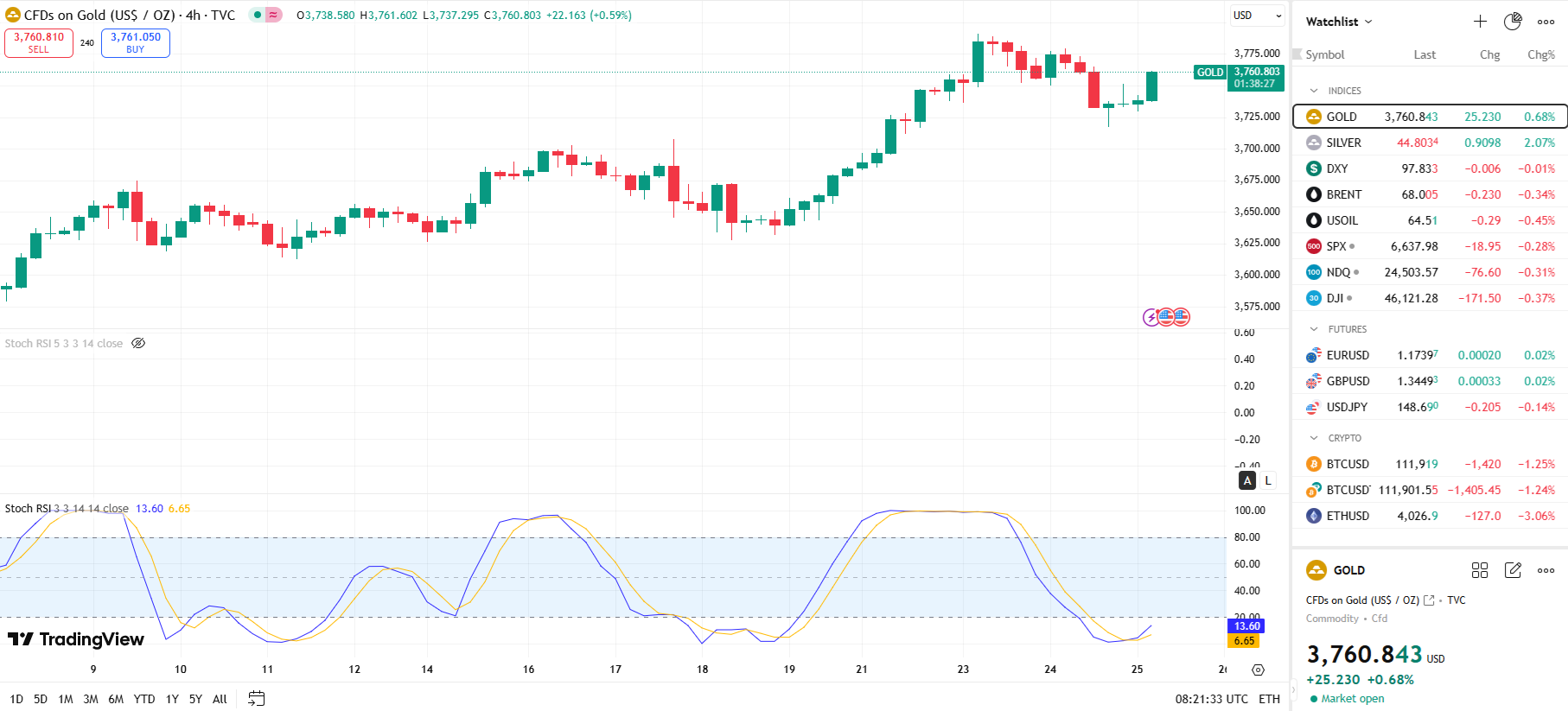Open chart settings gear on time axis

coord(1258,670)
